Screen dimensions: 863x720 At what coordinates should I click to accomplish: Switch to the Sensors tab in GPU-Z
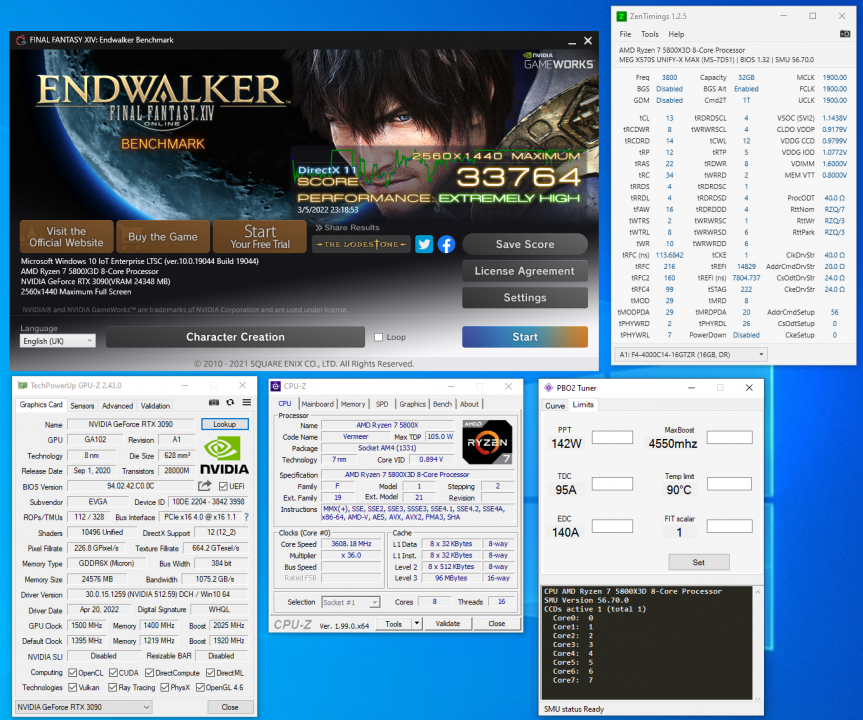pyautogui.click(x=85, y=405)
